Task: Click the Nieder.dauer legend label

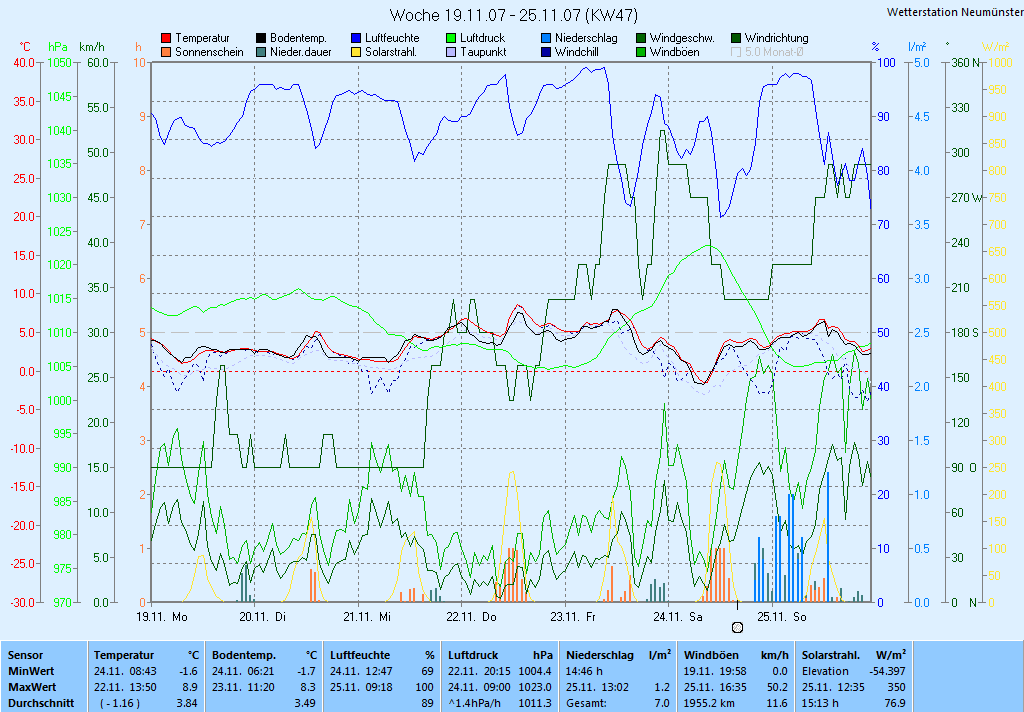Action: click(300, 52)
